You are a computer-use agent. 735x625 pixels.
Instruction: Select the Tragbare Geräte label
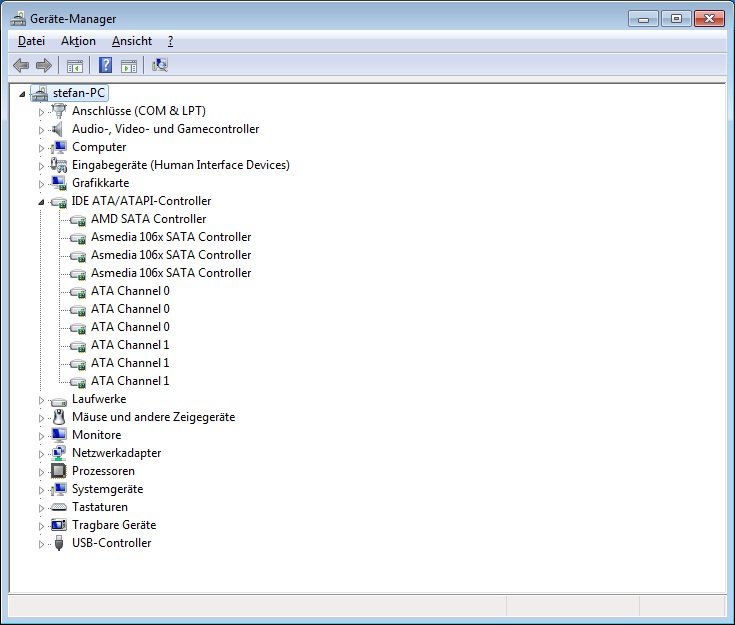point(114,525)
